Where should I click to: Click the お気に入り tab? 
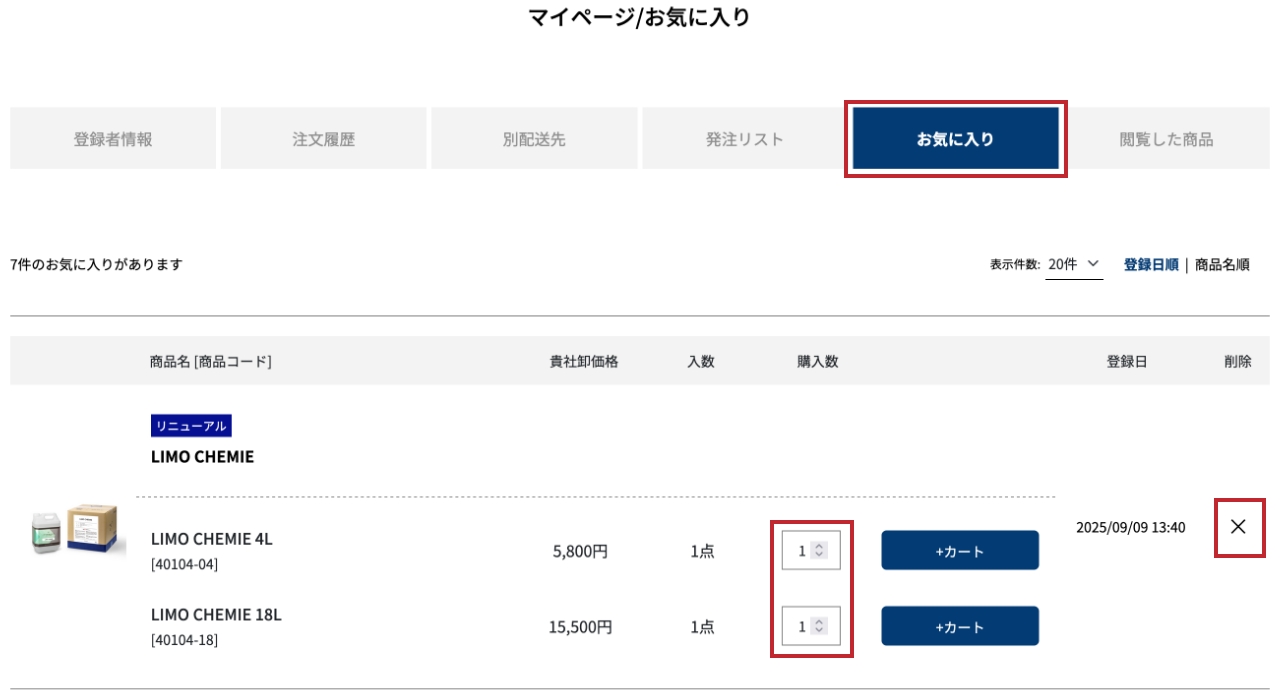point(955,139)
